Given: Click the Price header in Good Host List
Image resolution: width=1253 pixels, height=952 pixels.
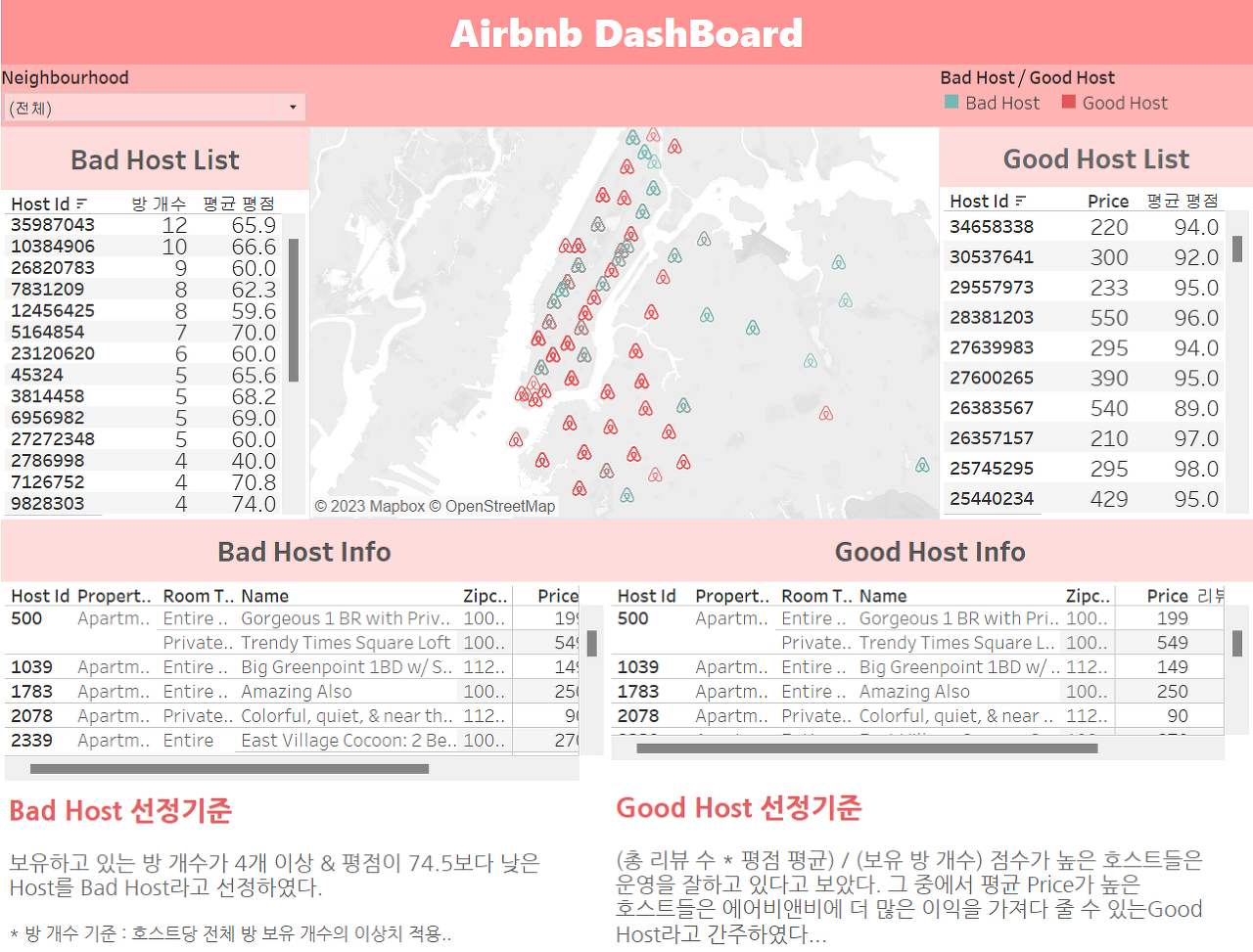Looking at the screenshot, I should 1108,201.
